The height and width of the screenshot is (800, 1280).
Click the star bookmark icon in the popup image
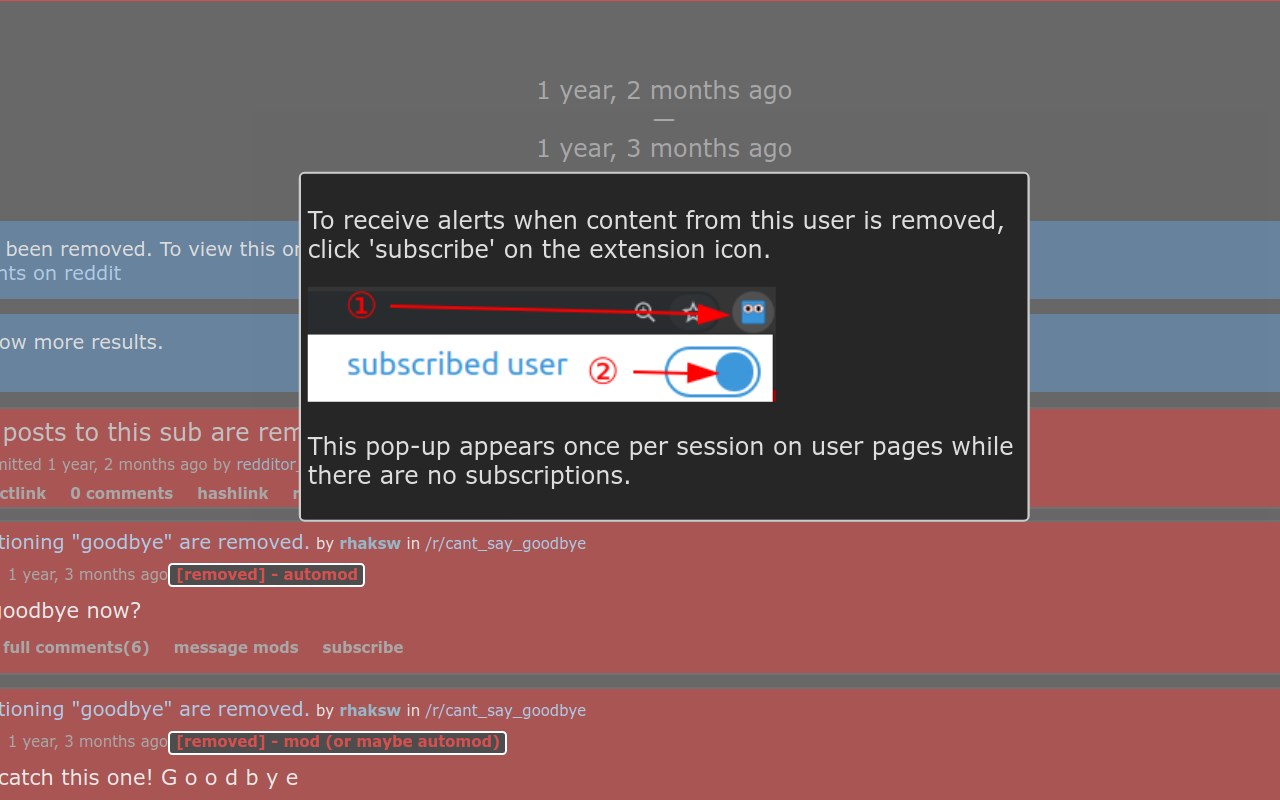pos(693,313)
